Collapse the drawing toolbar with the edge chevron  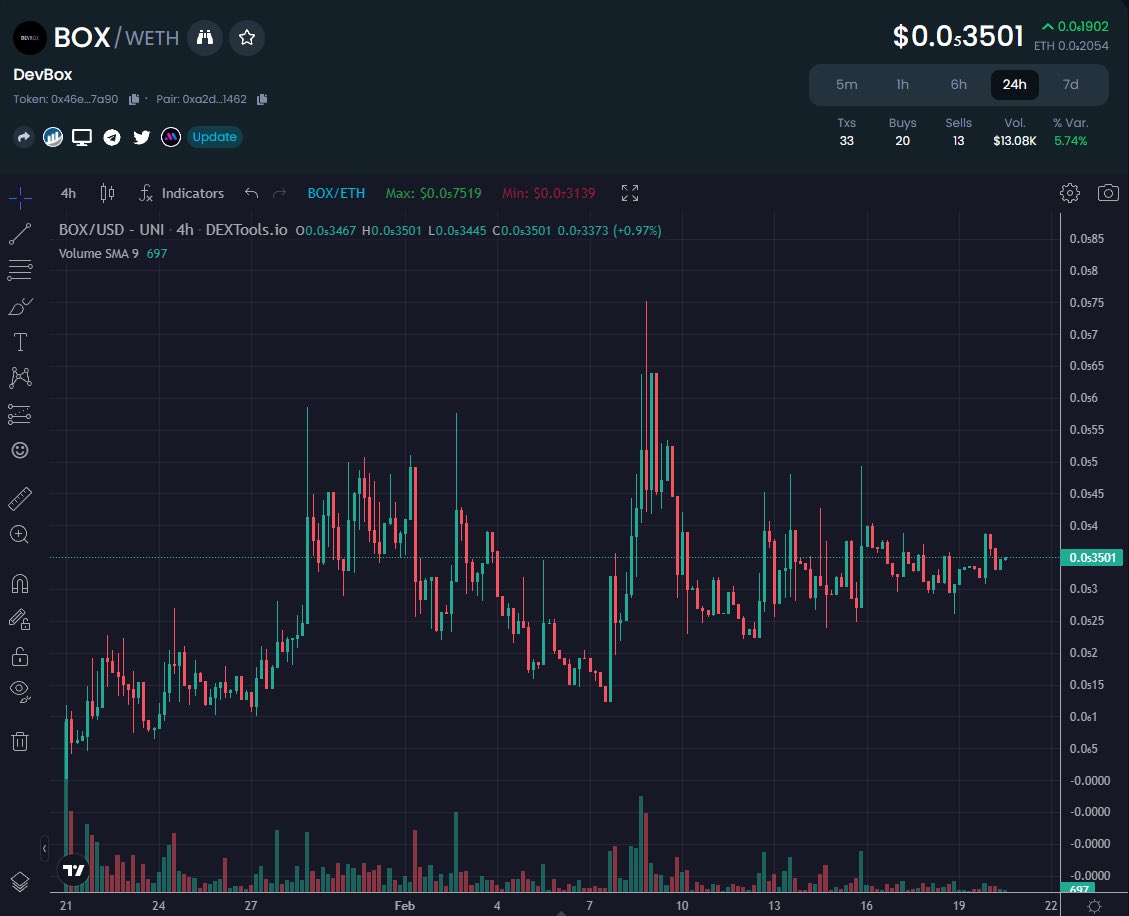point(44,849)
